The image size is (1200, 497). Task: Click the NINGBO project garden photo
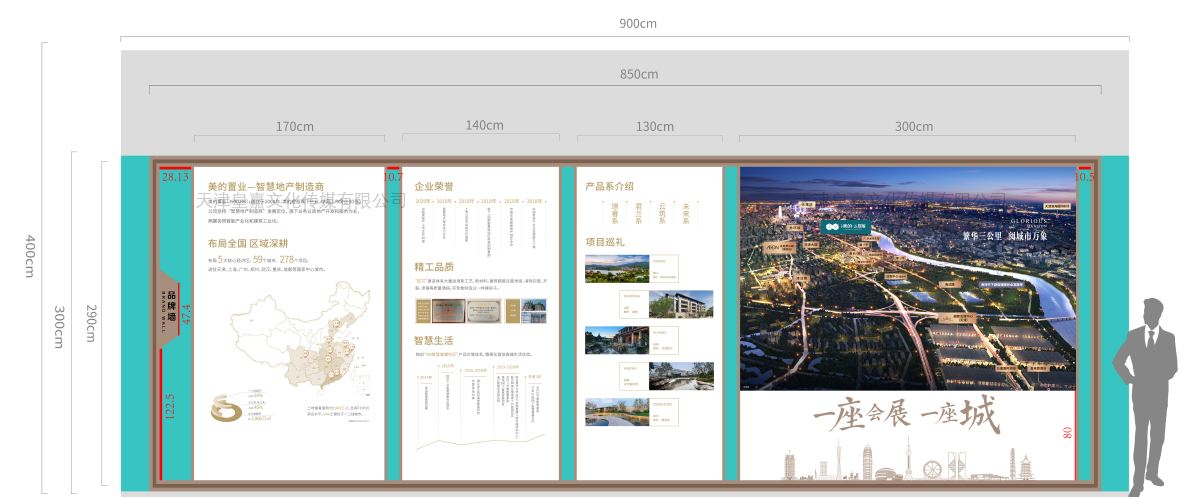pyautogui.click(x=681, y=376)
